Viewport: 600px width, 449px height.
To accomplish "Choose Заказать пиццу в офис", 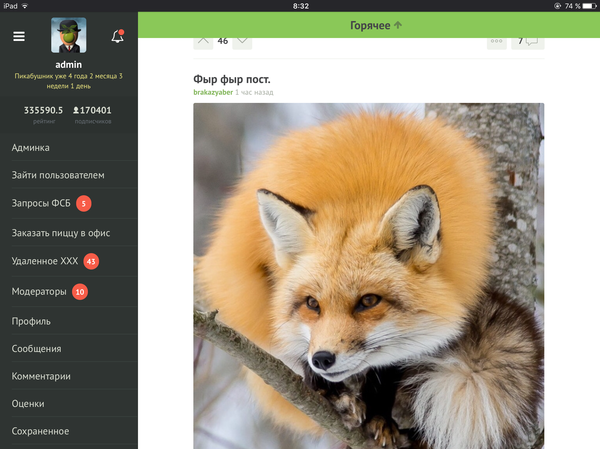I will (60, 233).
